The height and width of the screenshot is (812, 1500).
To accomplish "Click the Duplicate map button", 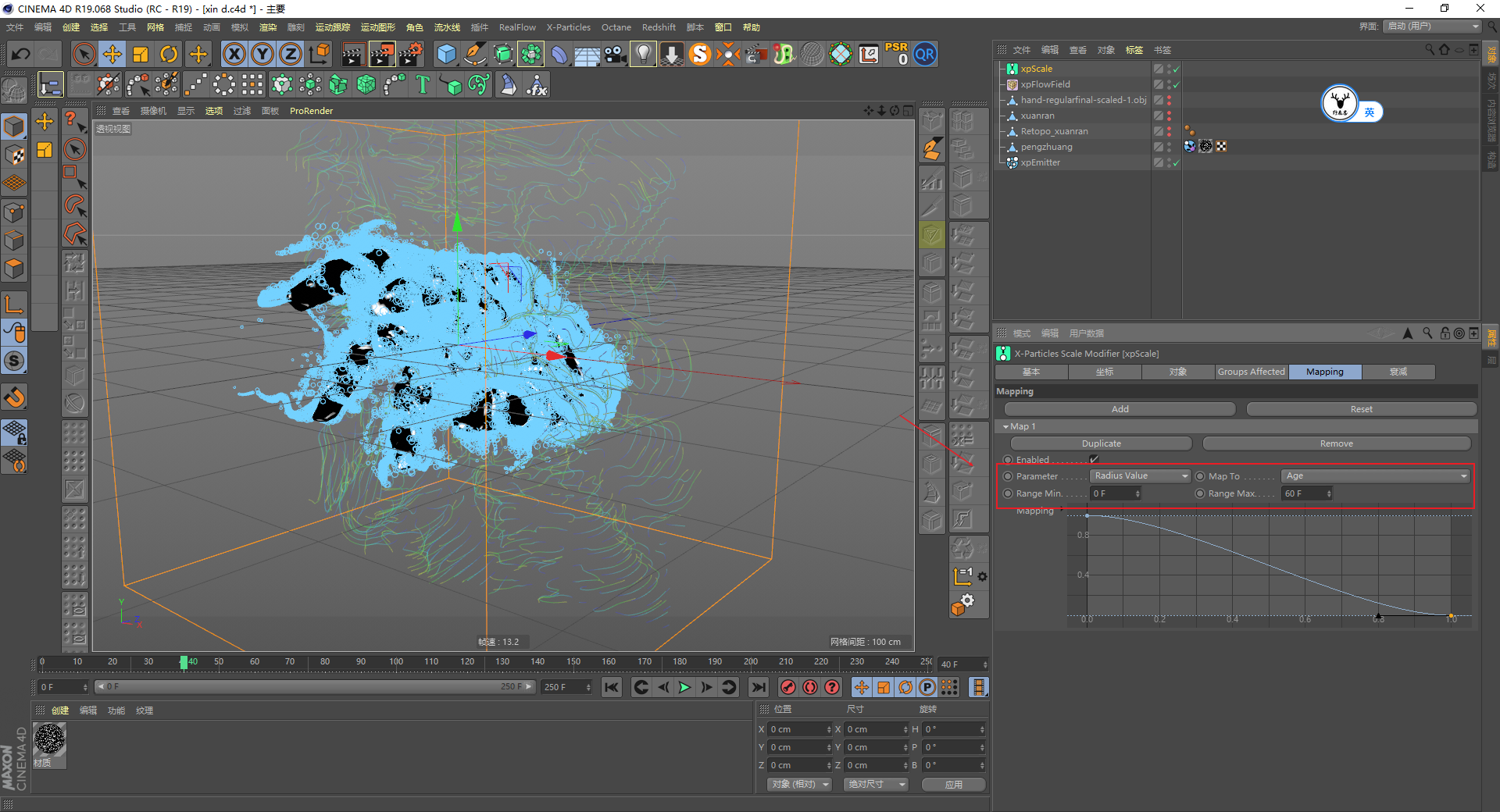I will point(1101,443).
